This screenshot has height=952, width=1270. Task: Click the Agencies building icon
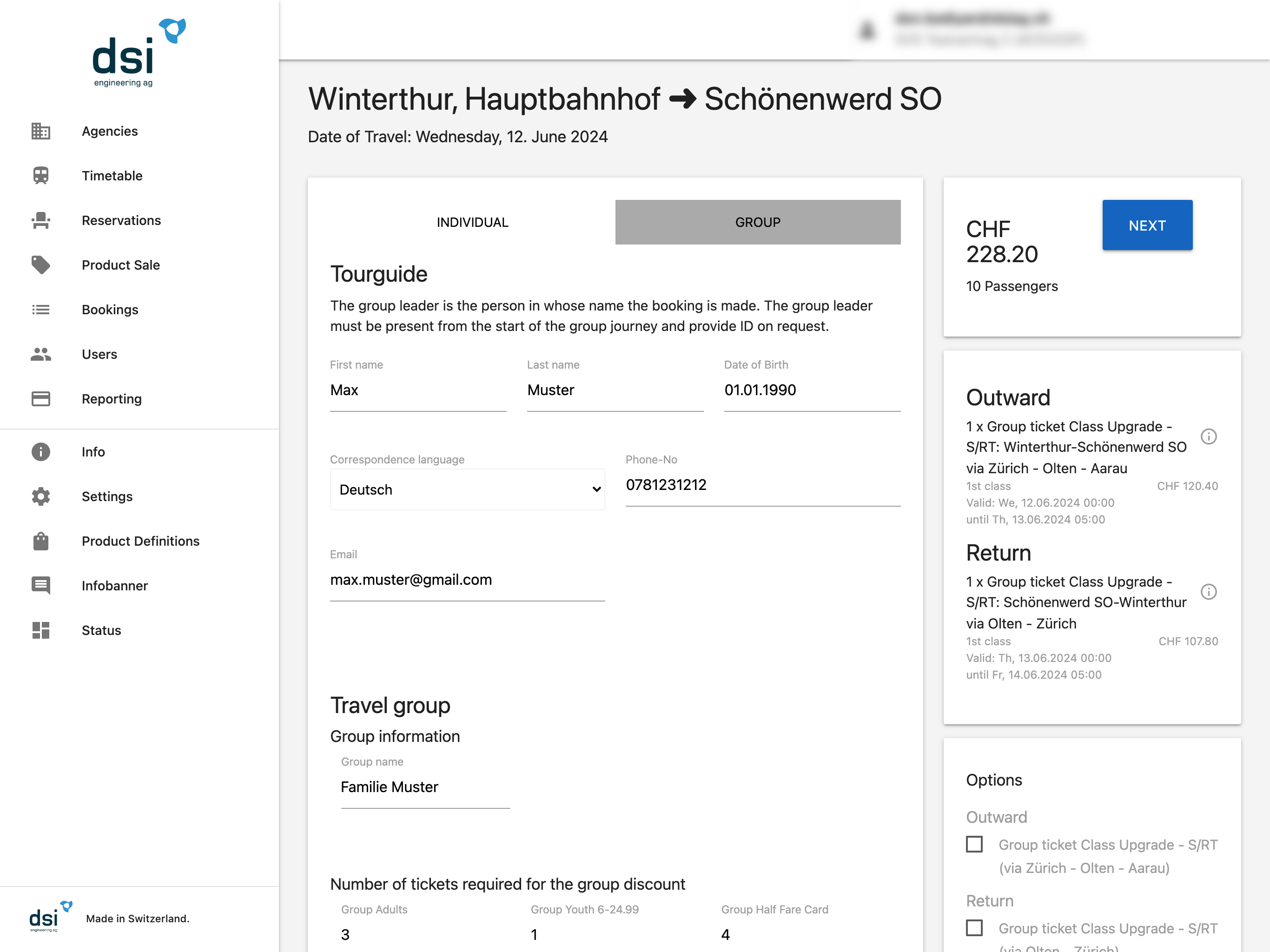pos(41,131)
